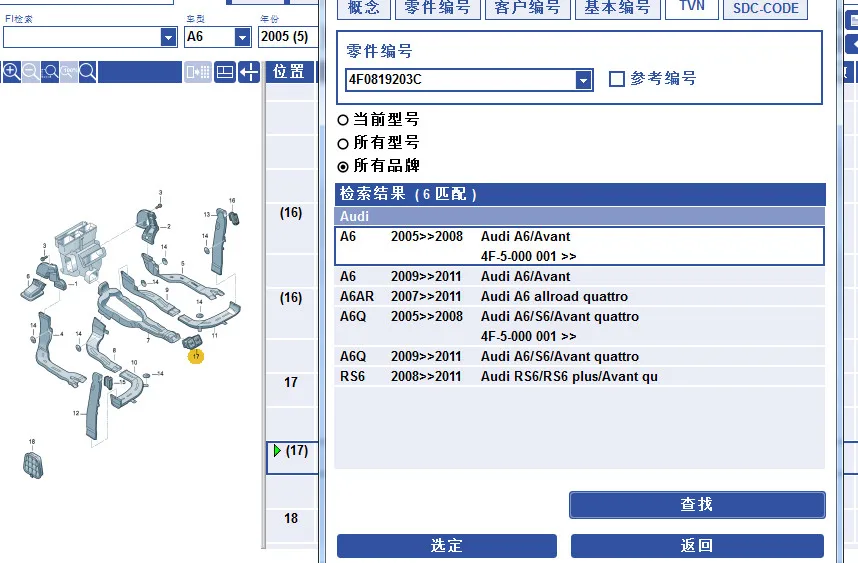Open the part number 4F0819203C dropdown

click(584, 80)
